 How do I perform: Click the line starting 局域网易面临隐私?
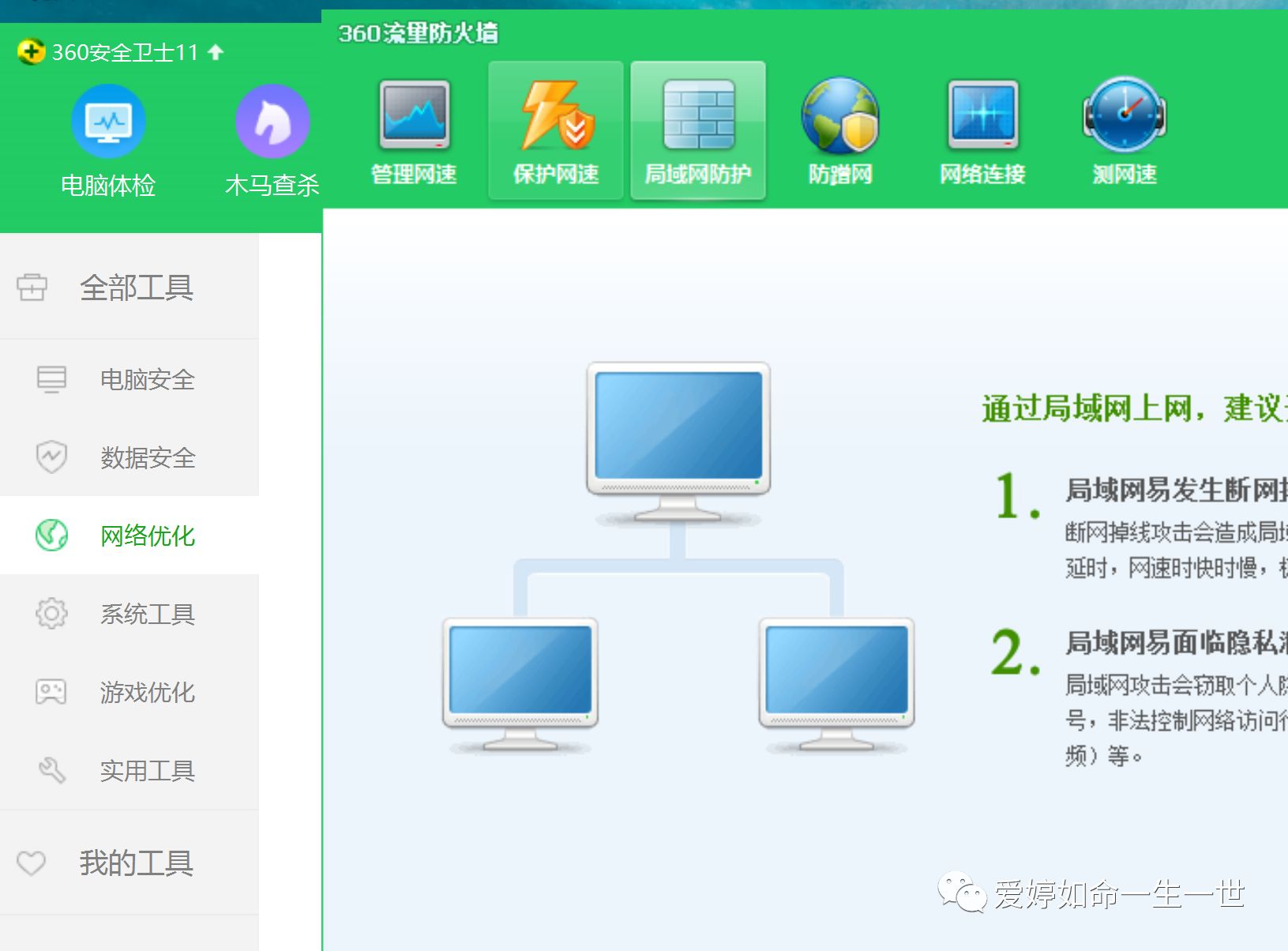1177,643
